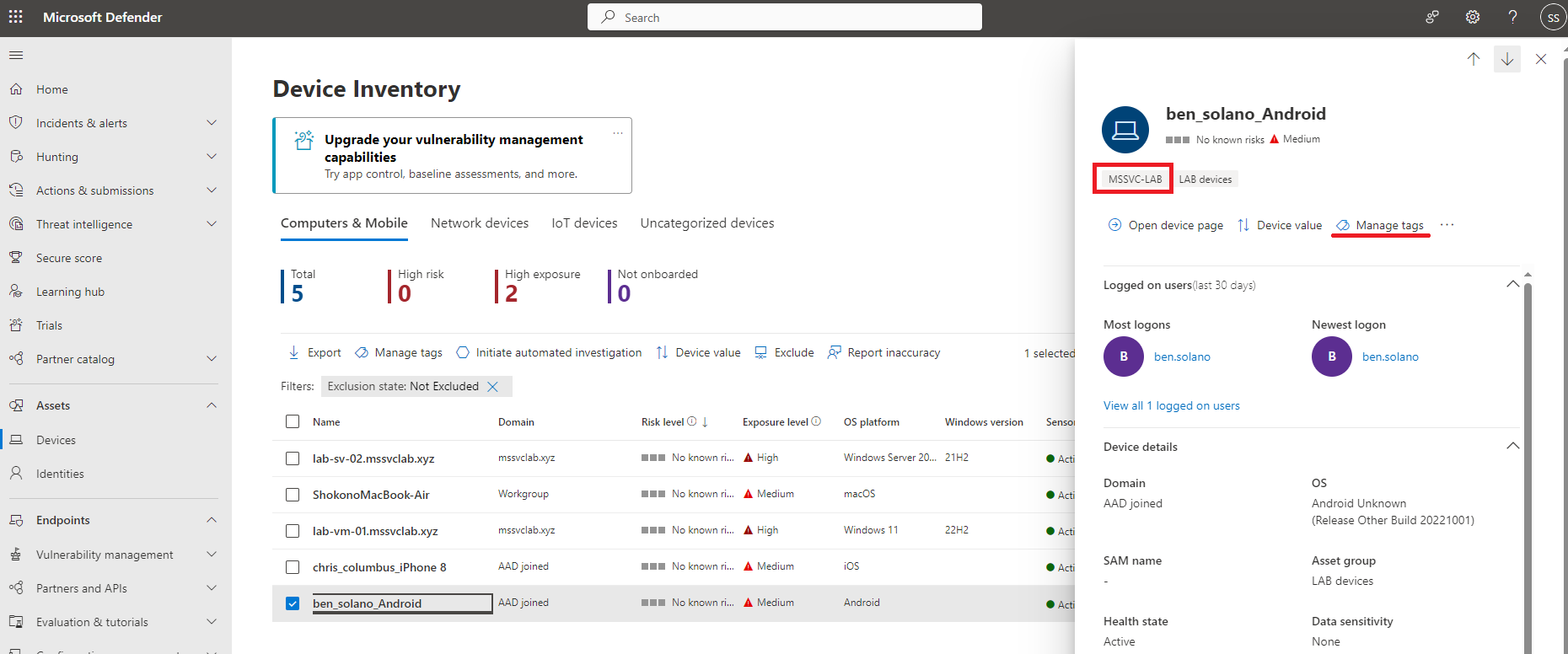
Task: Open Settings gear in top bar
Action: tap(1473, 17)
